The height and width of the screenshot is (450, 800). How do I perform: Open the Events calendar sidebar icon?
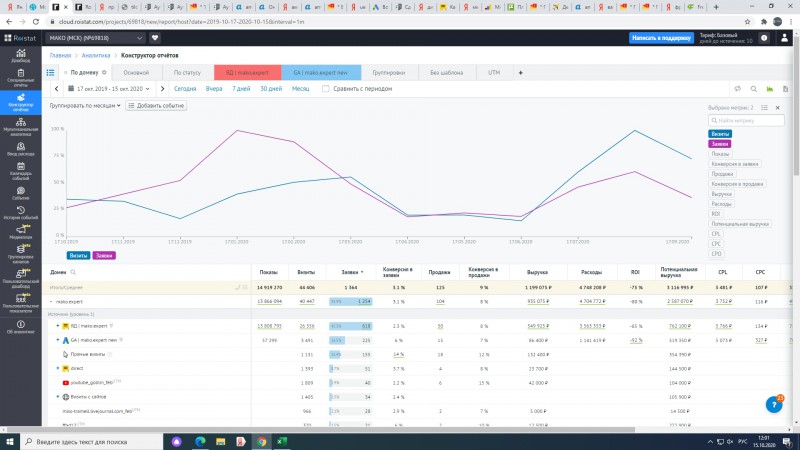pos(20,170)
